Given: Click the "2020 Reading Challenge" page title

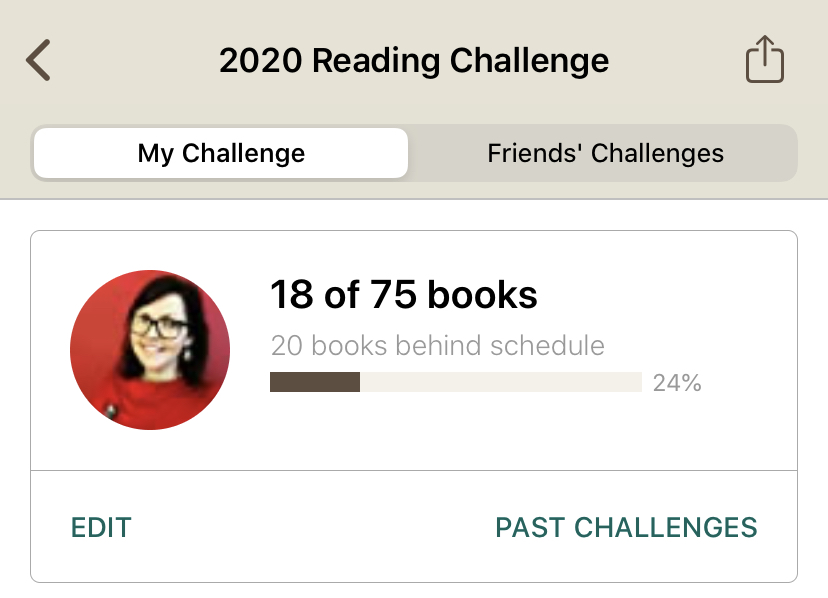Looking at the screenshot, I should point(414,61).
